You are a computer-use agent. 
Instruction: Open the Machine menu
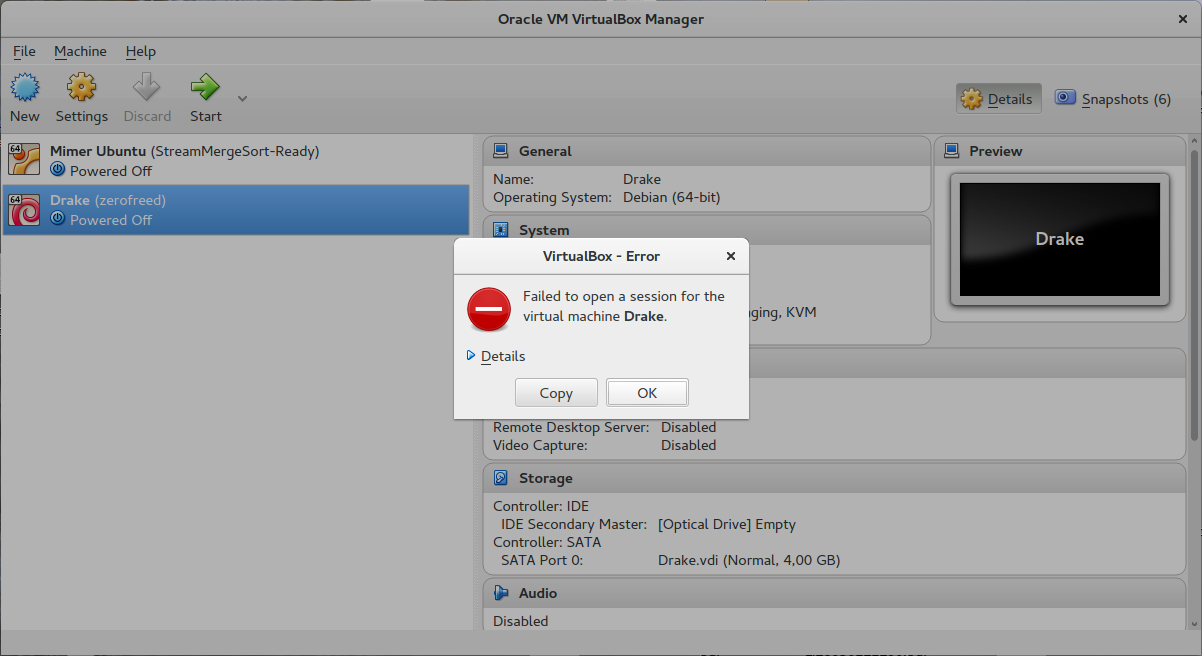80,51
